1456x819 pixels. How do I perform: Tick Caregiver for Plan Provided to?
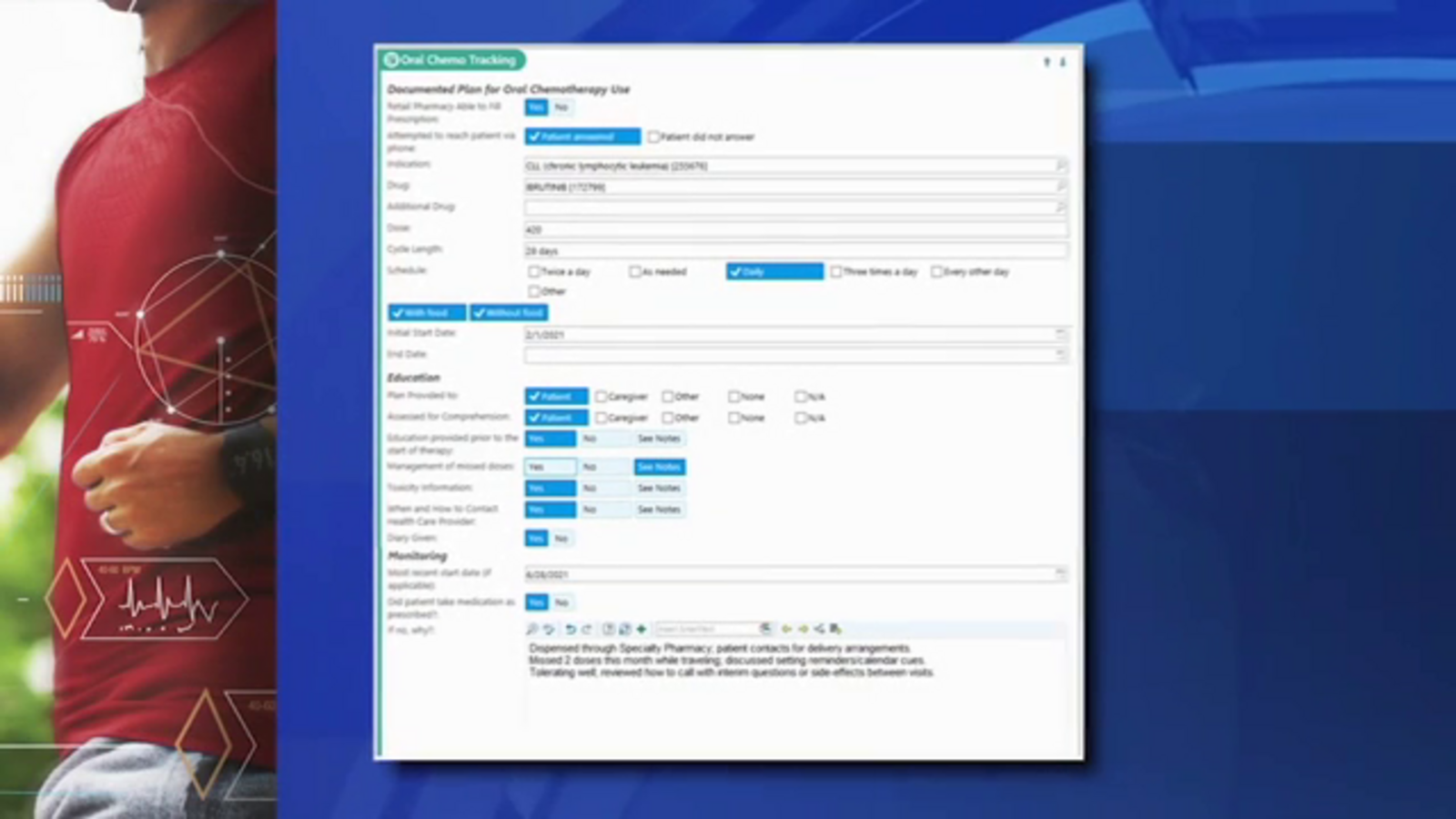coord(601,397)
